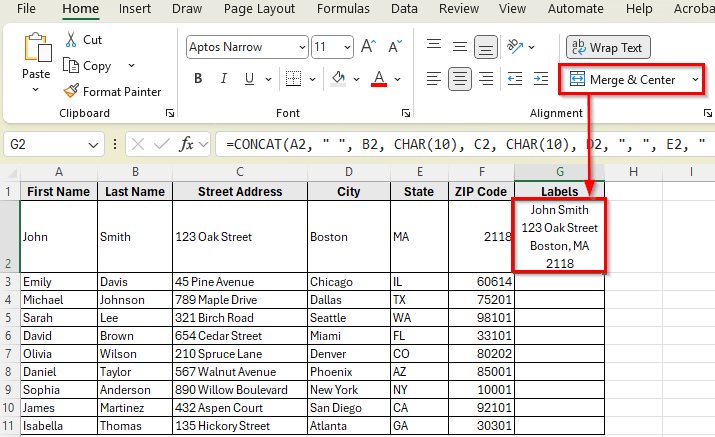The image size is (715, 437).
Task: Expand the Merge & Center dropdown arrow
Action: [x=695, y=79]
